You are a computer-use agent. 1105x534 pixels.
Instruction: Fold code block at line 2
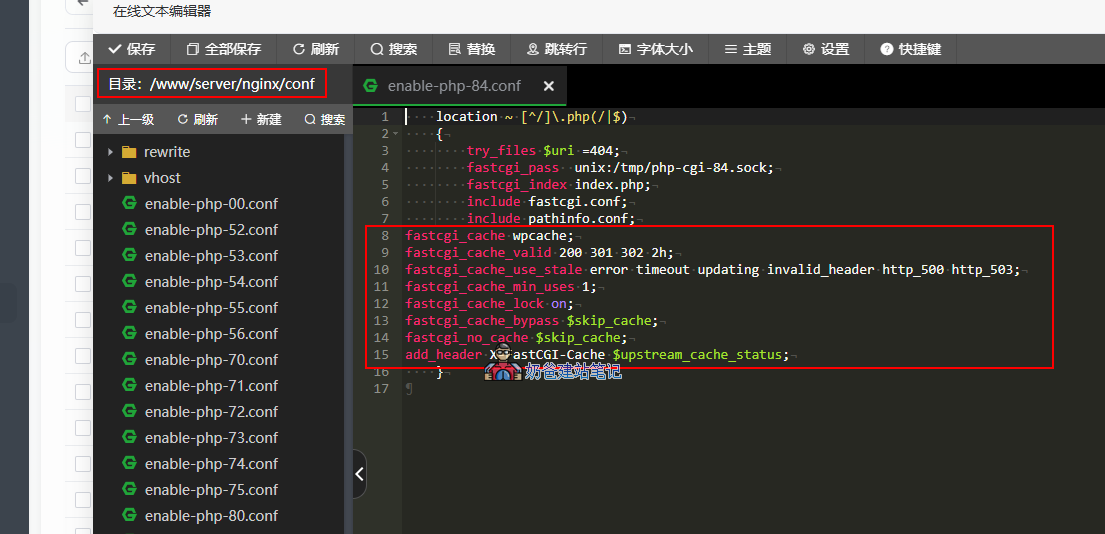click(x=396, y=134)
